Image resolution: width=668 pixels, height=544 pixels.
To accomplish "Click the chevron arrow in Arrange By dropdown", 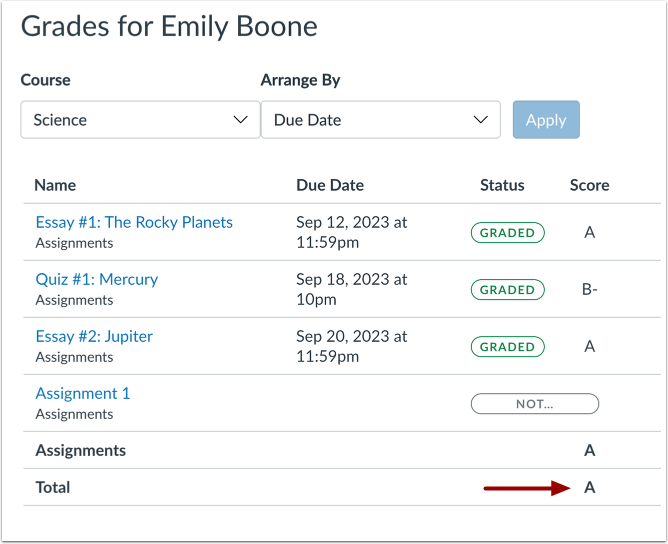I will (x=480, y=120).
